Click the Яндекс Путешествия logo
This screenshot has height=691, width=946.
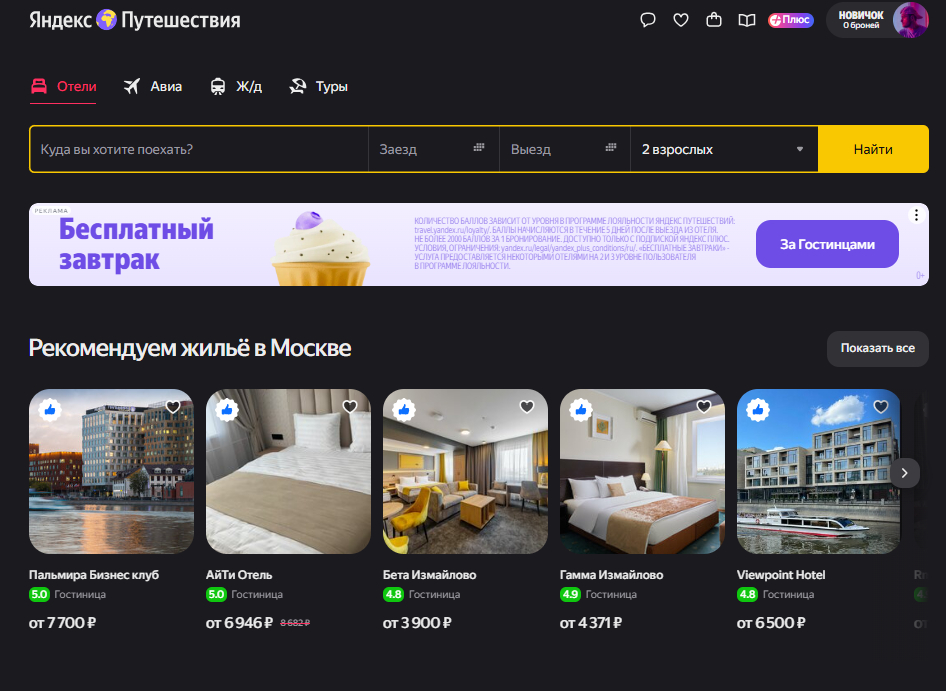(x=135, y=20)
